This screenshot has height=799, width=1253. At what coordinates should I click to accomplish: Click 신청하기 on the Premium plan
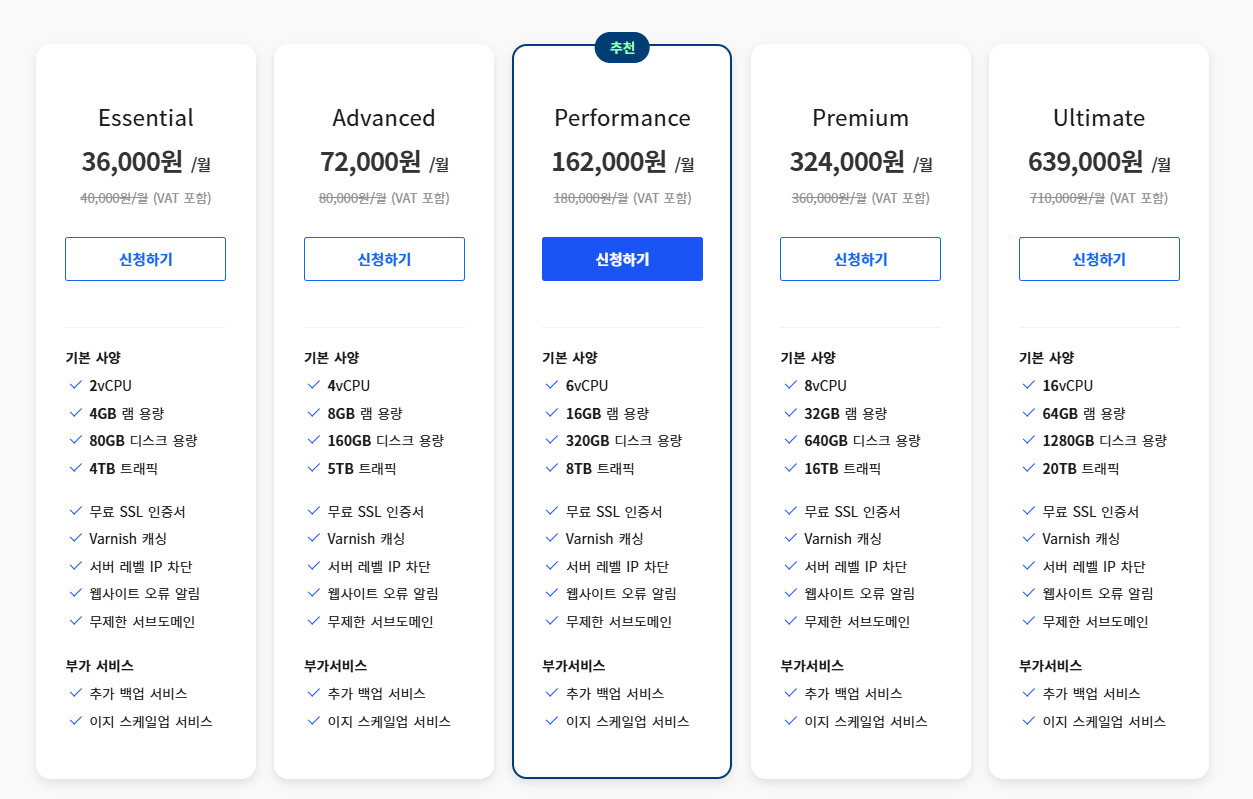pos(860,258)
